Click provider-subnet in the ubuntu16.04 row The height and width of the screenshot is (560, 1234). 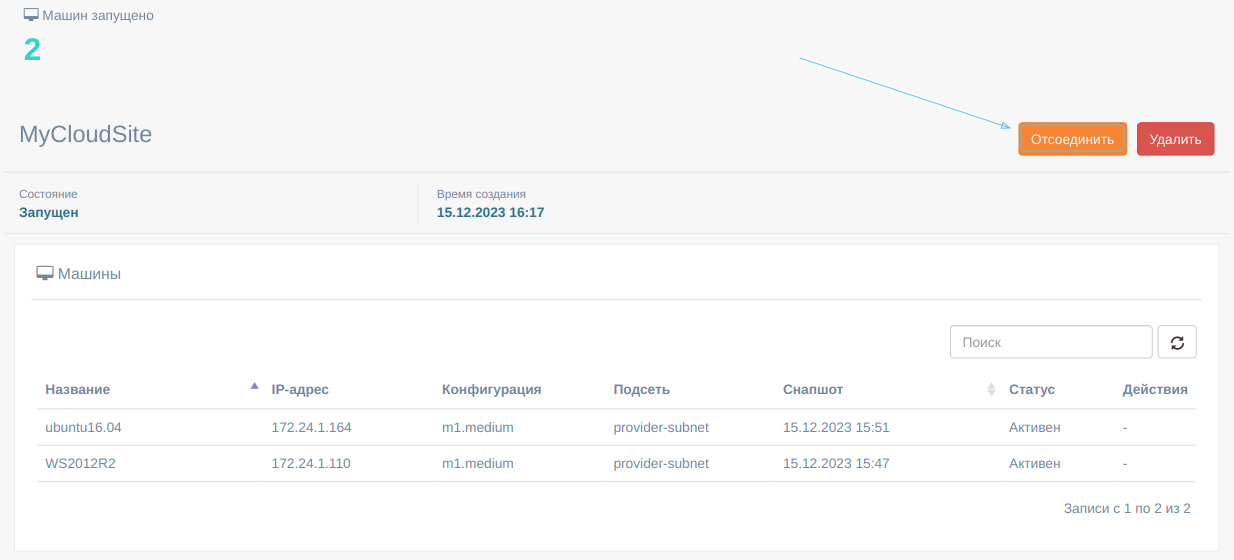(x=661, y=427)
